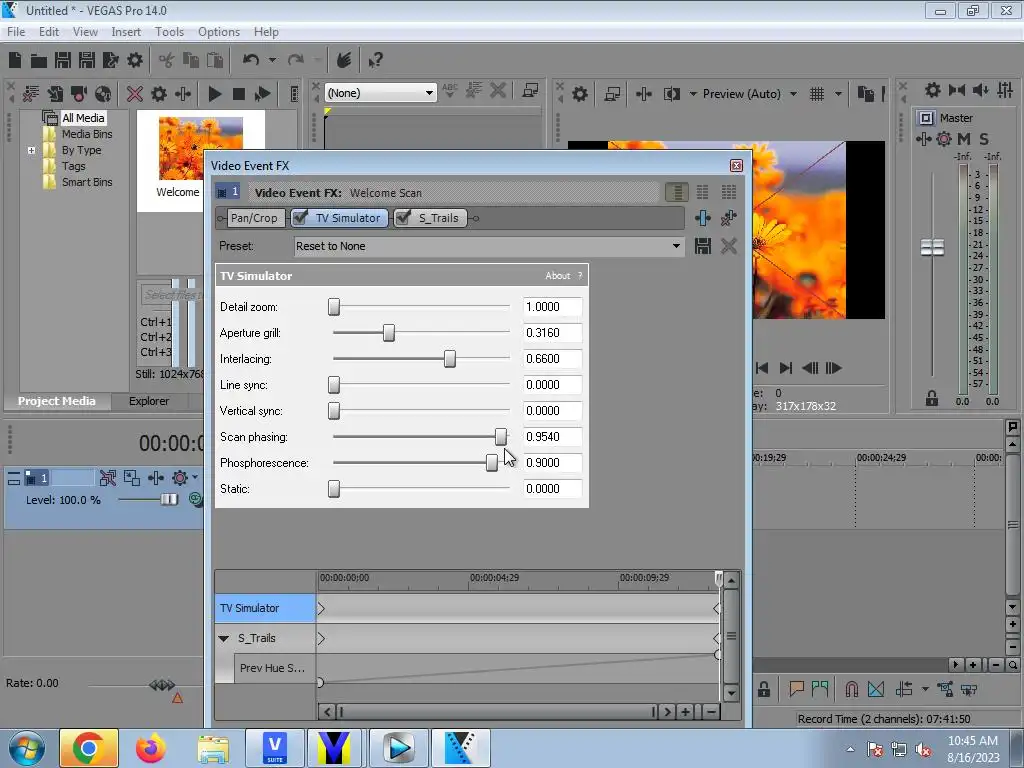Mute the master bus with the M button
This screenshot has height=768, width=1024.
964,139
